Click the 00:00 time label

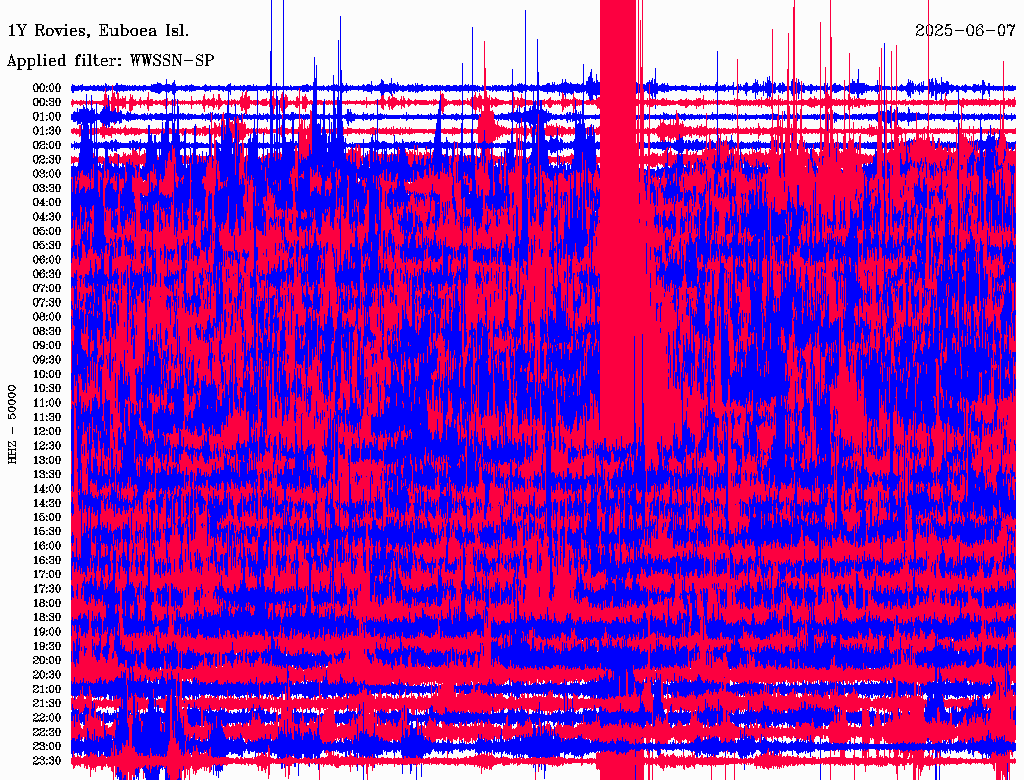[x=47, y=88]
